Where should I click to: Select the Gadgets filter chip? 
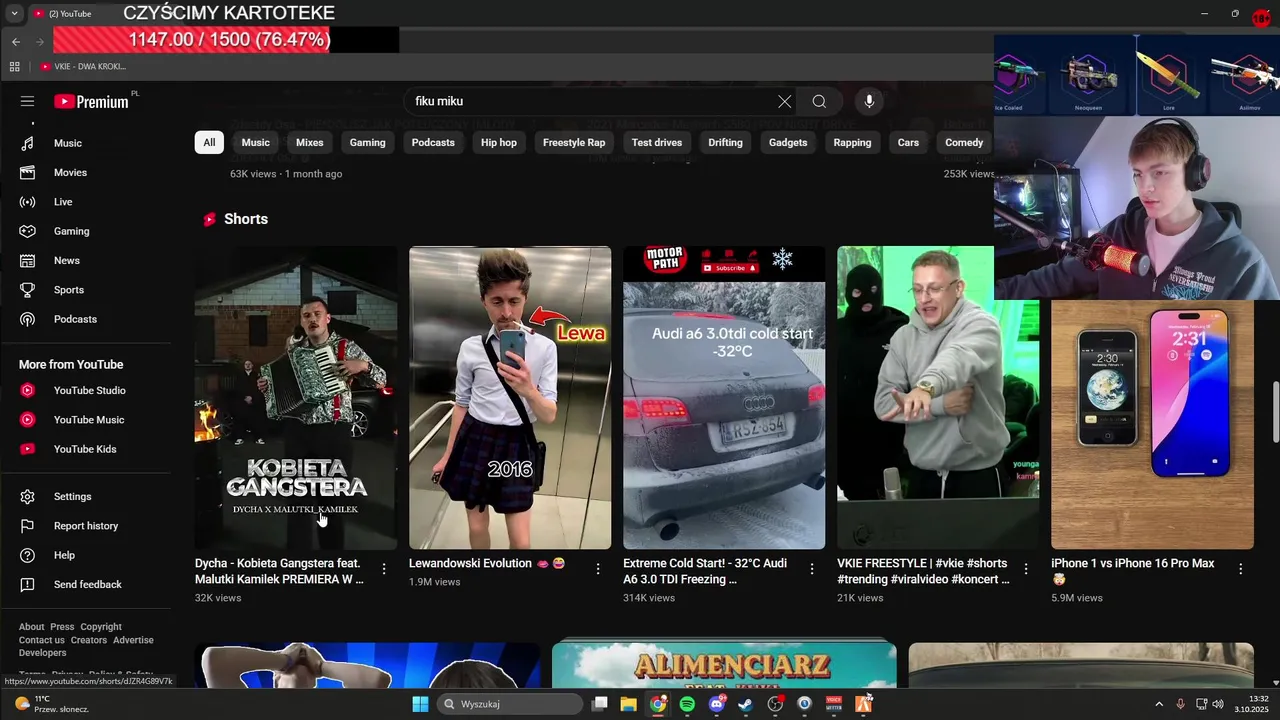(x=788, y=142)
